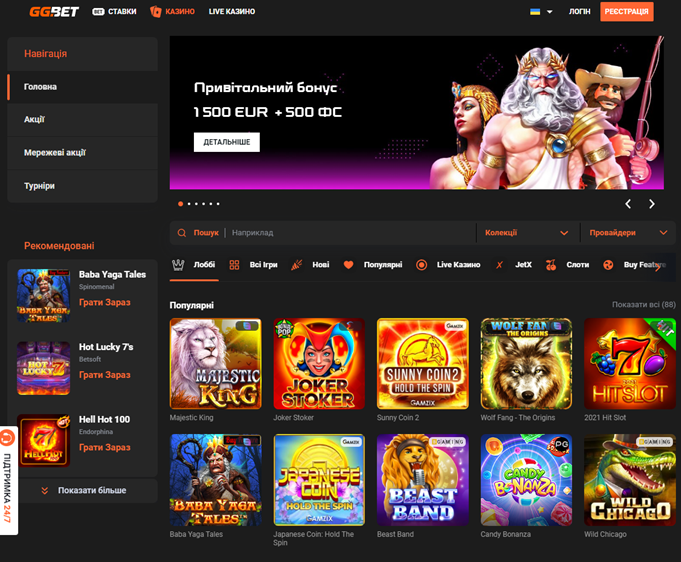681x562 pixels.
Task: Click Грати Зараз for Hell Hot 100
Action: [105, 447]
